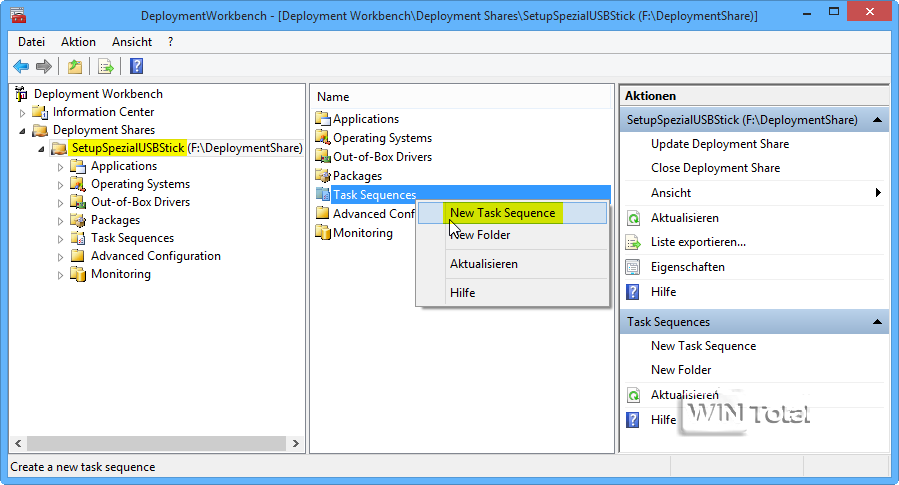Click Update Deployment Share action
This screenshot has height=485, width=899.
[x=720, y=144]
